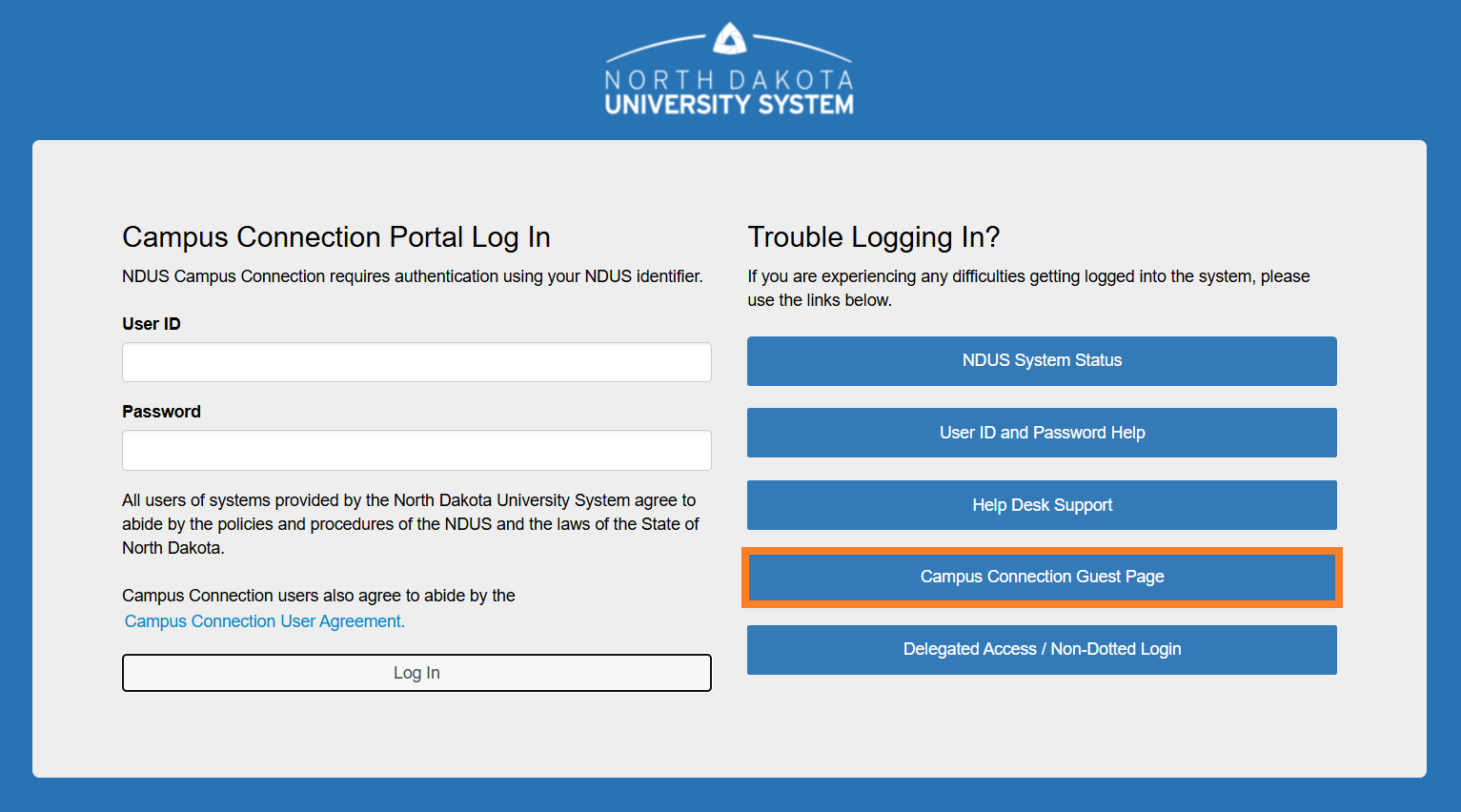
Task: Click text 'Campus Connection users also agree'
Action: click(318, 596)
